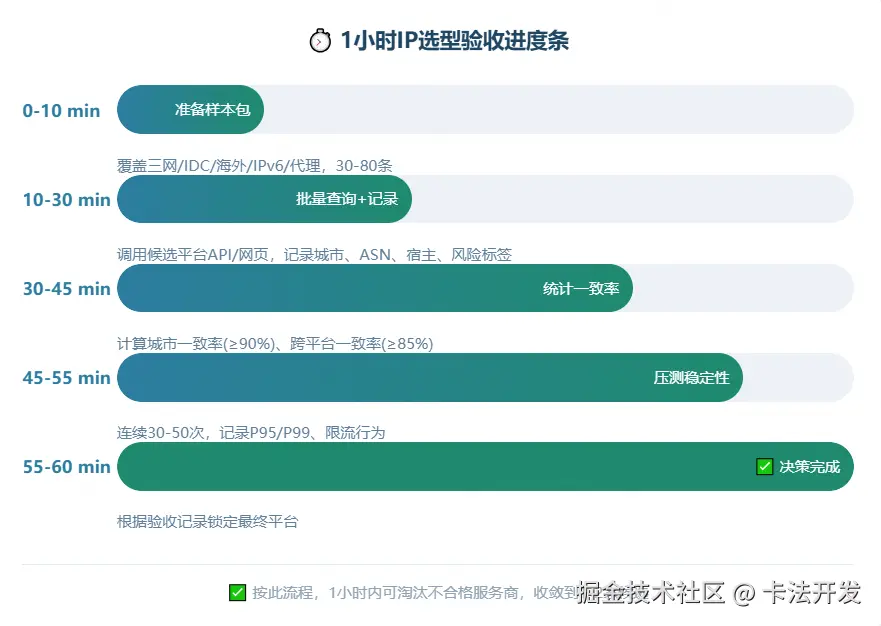Expand the 0-10 min stage details
This screenshot has width=881, height=626.
click(x=61, y=110)
